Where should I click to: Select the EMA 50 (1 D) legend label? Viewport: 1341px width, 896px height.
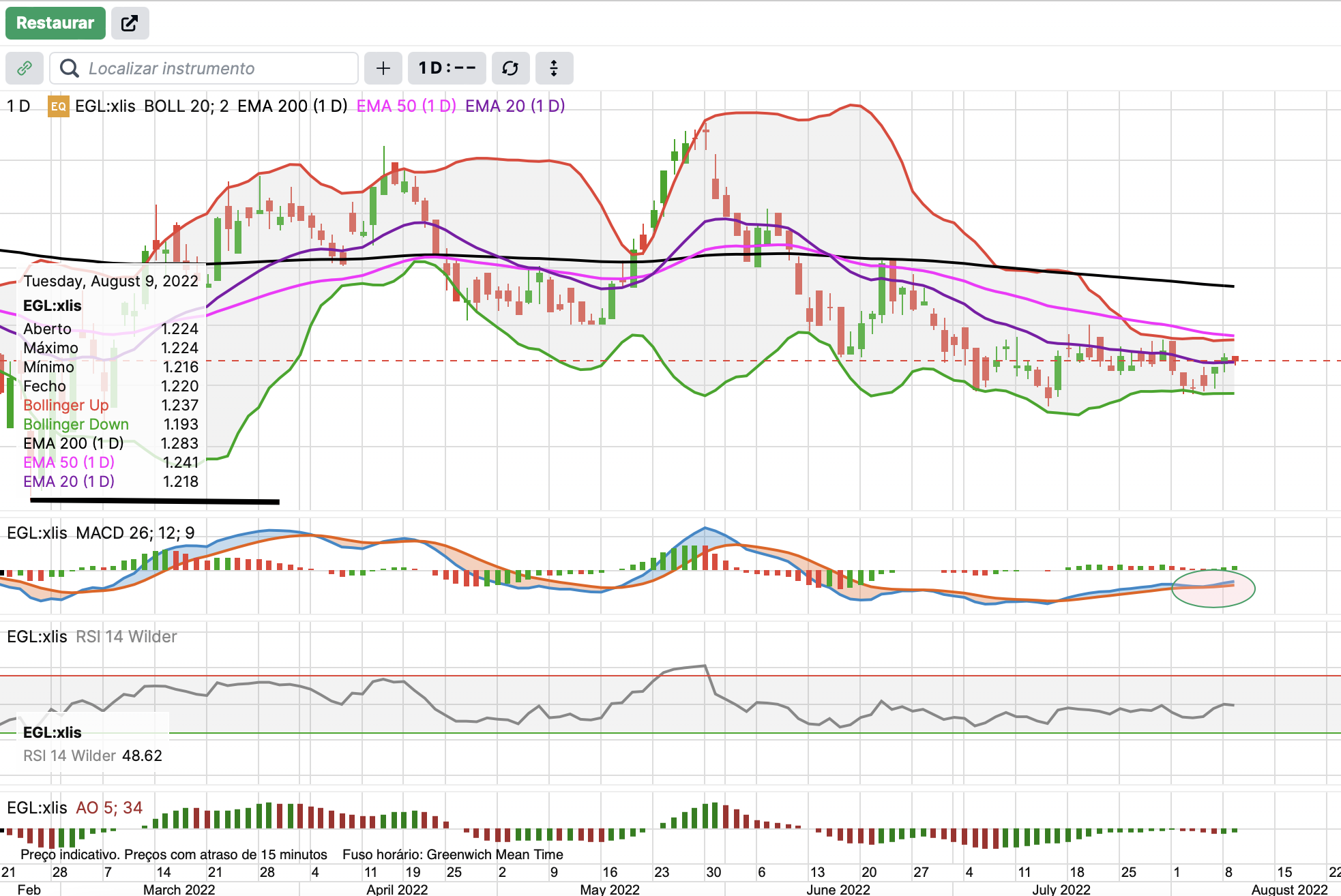point(406,106)
